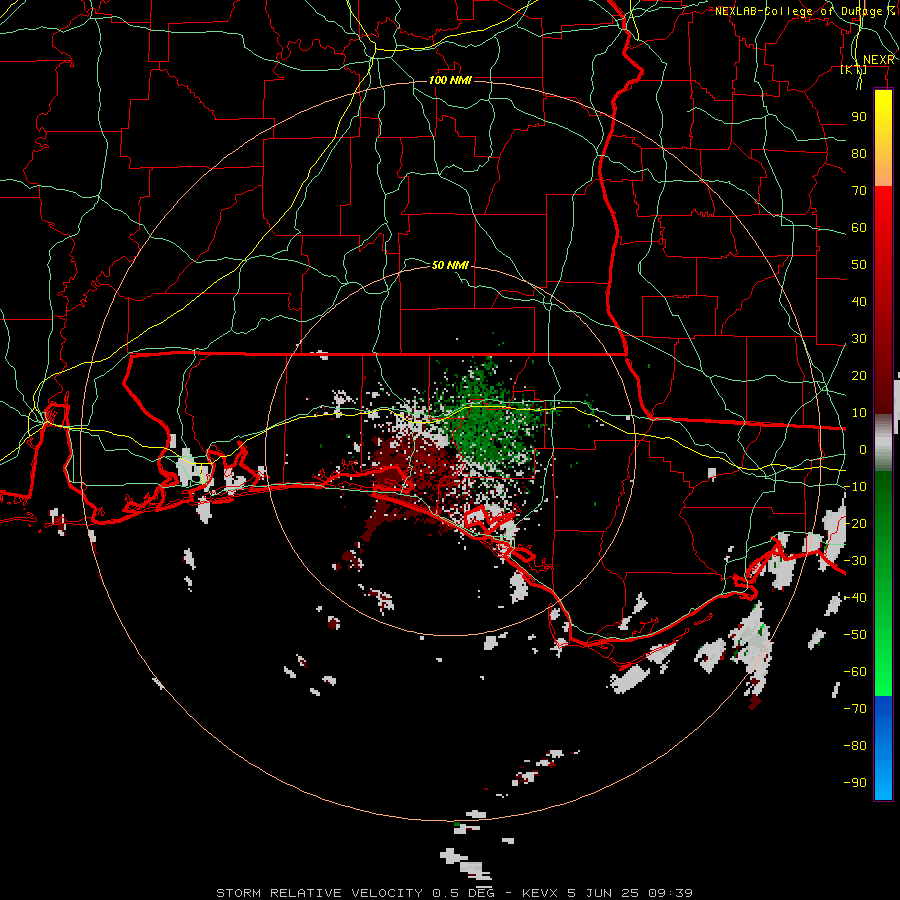Select the 0 value on the velocity scale

click(x=863, y=449)
